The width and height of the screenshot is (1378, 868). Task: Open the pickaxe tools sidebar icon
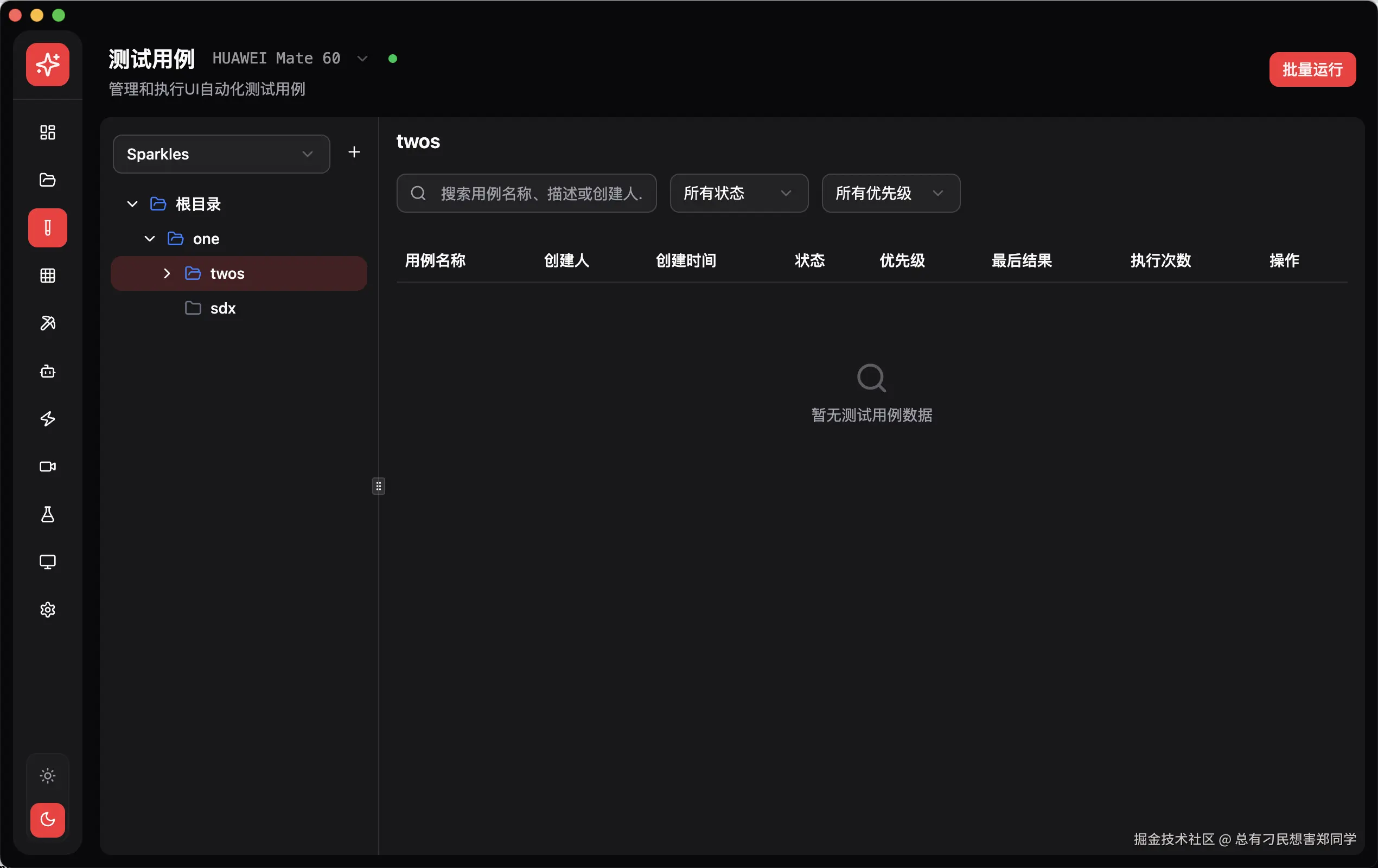pos(48,323)
